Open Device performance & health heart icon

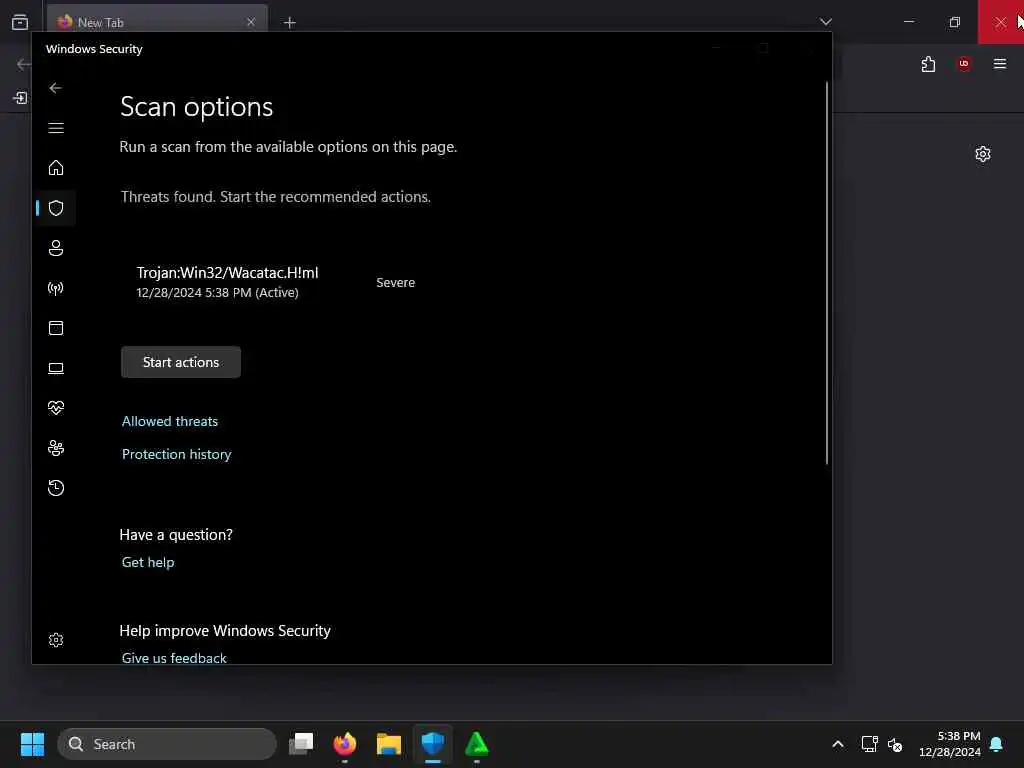pyautogui.click(x=56, y=408)
